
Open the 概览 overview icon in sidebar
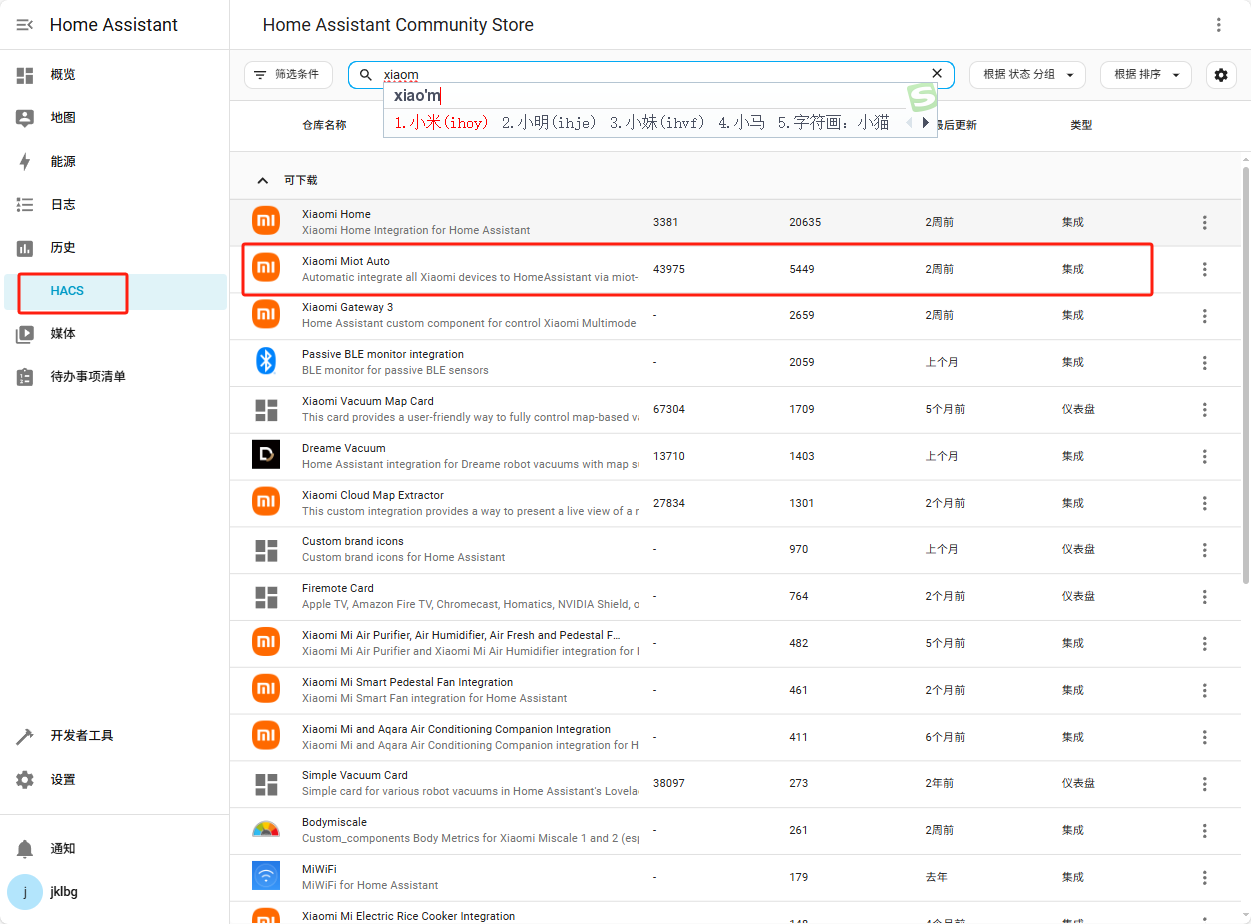click(25, 75)
